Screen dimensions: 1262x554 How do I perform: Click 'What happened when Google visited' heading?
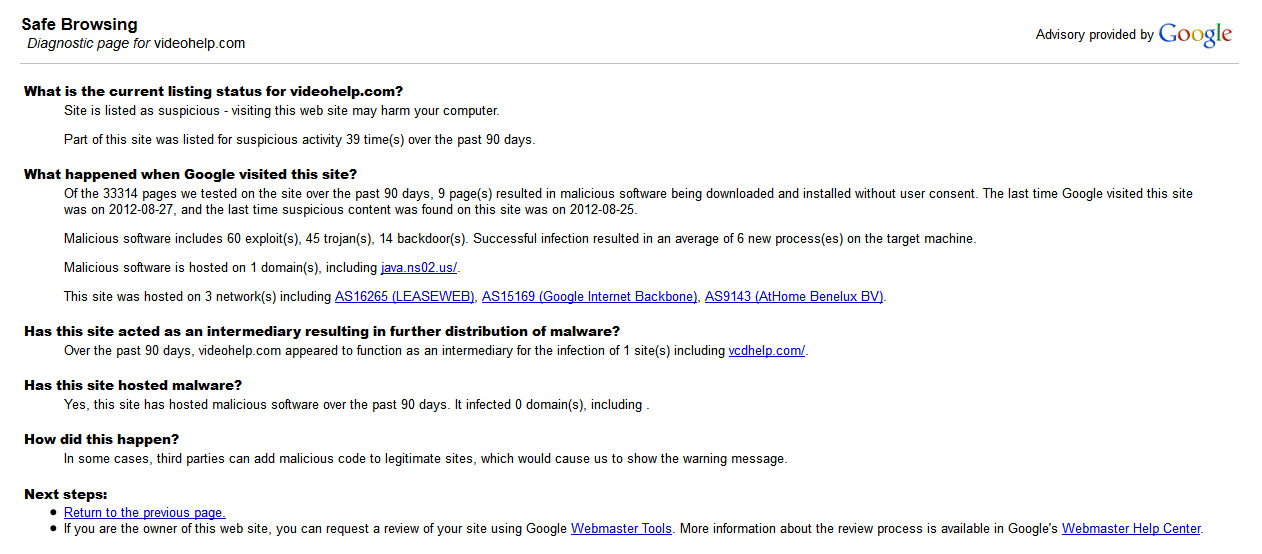coord(190,174)
